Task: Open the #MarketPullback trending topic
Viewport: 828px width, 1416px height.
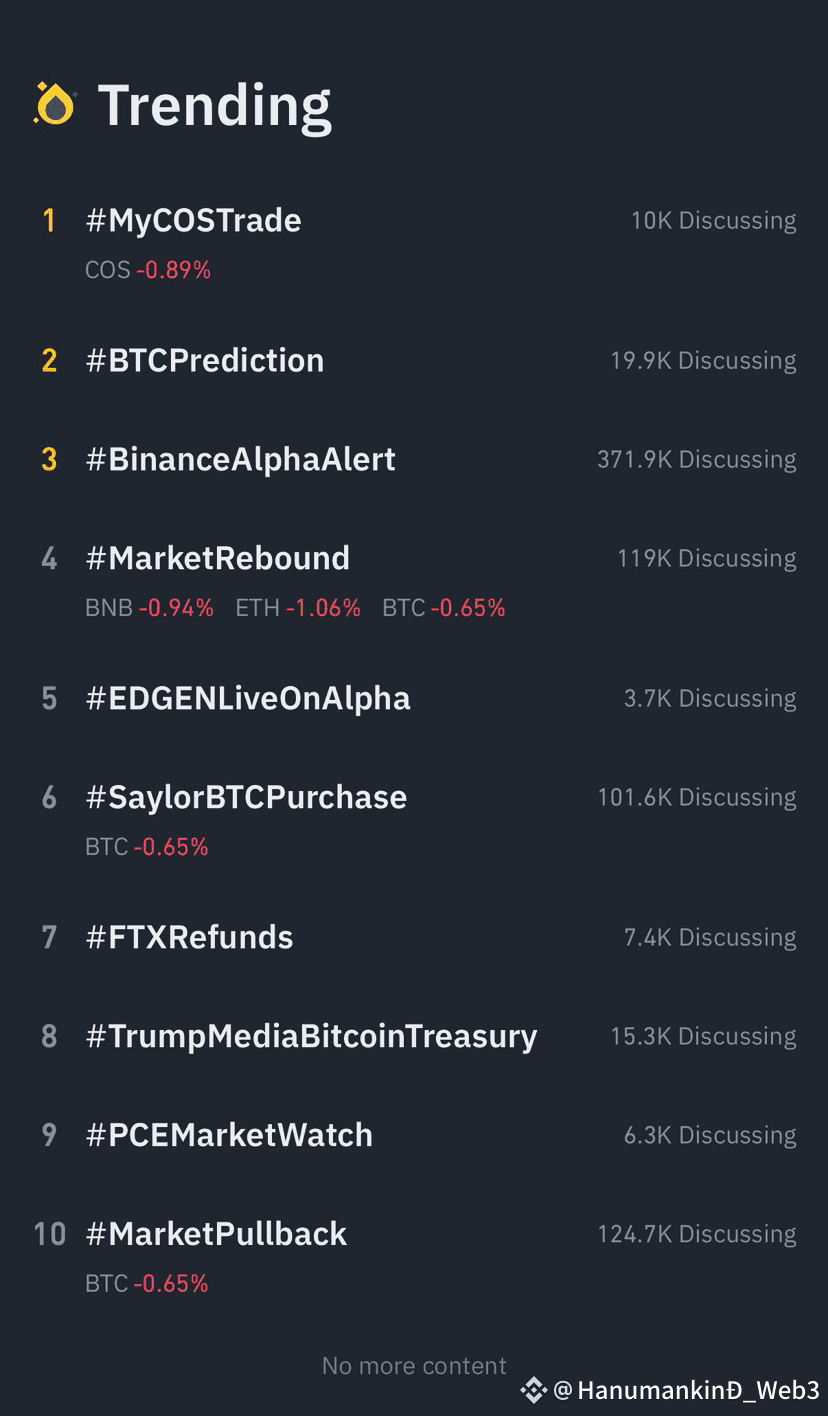Action: [x=216, y=1234]
